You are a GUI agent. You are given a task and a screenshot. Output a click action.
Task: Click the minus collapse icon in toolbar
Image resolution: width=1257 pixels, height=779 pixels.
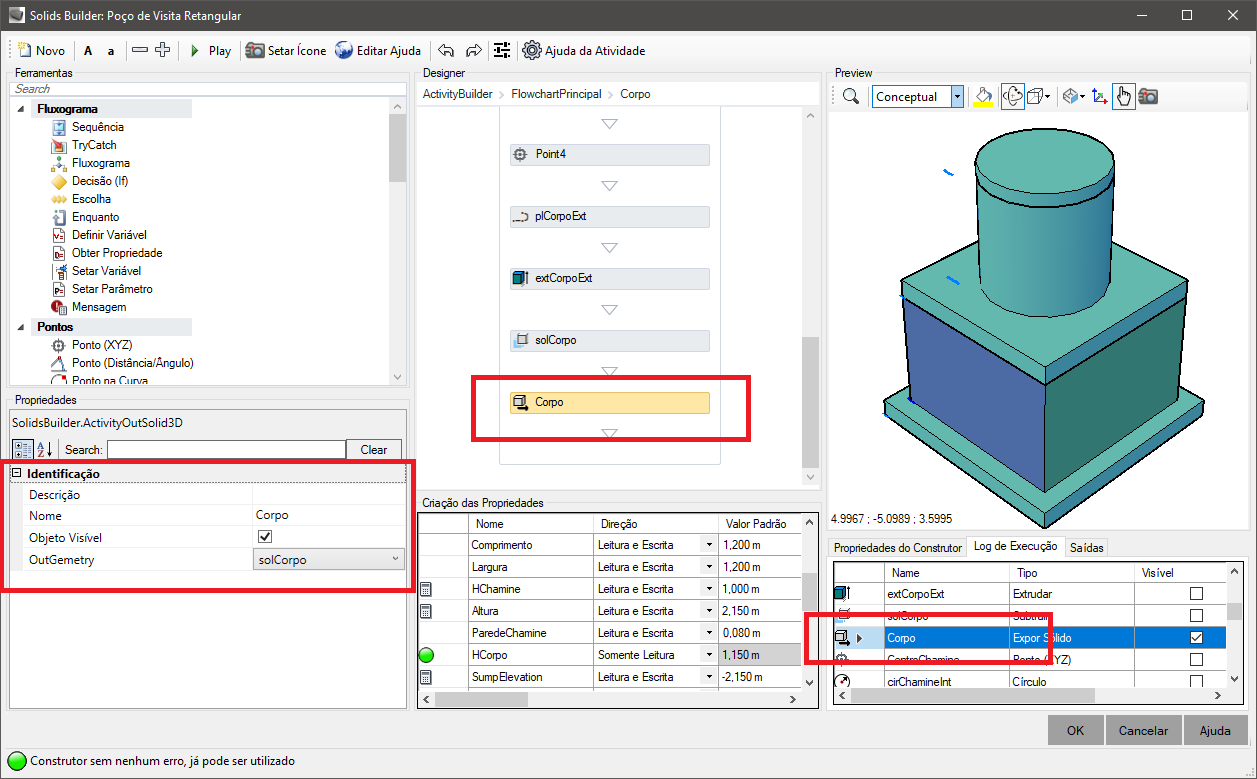tap(140, 50)
